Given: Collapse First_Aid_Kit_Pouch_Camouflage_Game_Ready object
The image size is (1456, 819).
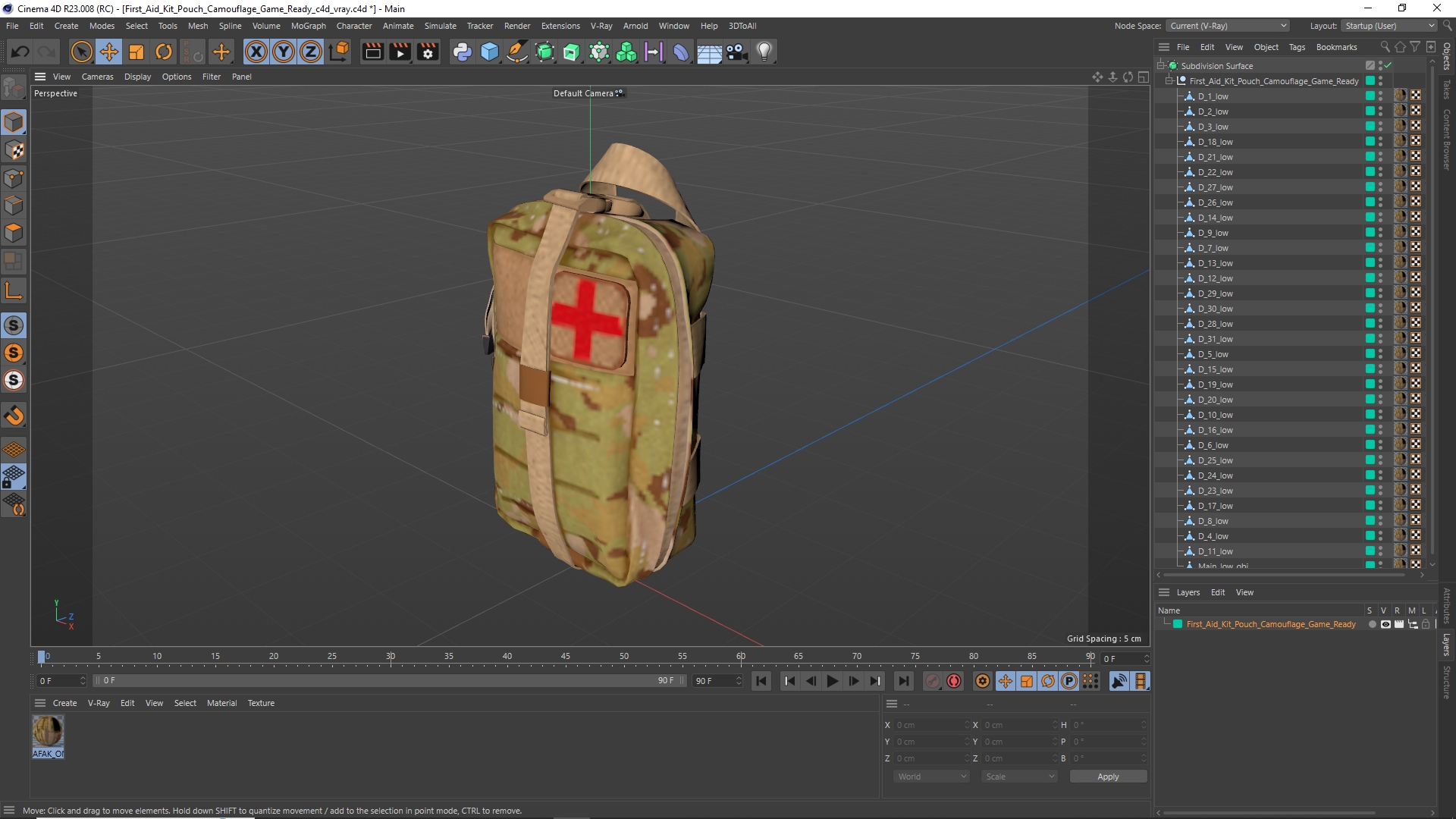Looking at the screenshot, I should click(1169, 81).
